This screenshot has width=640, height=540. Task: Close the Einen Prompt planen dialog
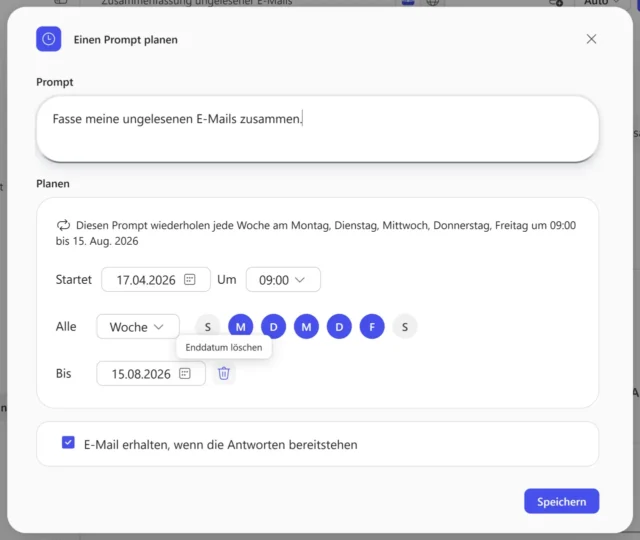pyautogui.click(x=591, y=39)
